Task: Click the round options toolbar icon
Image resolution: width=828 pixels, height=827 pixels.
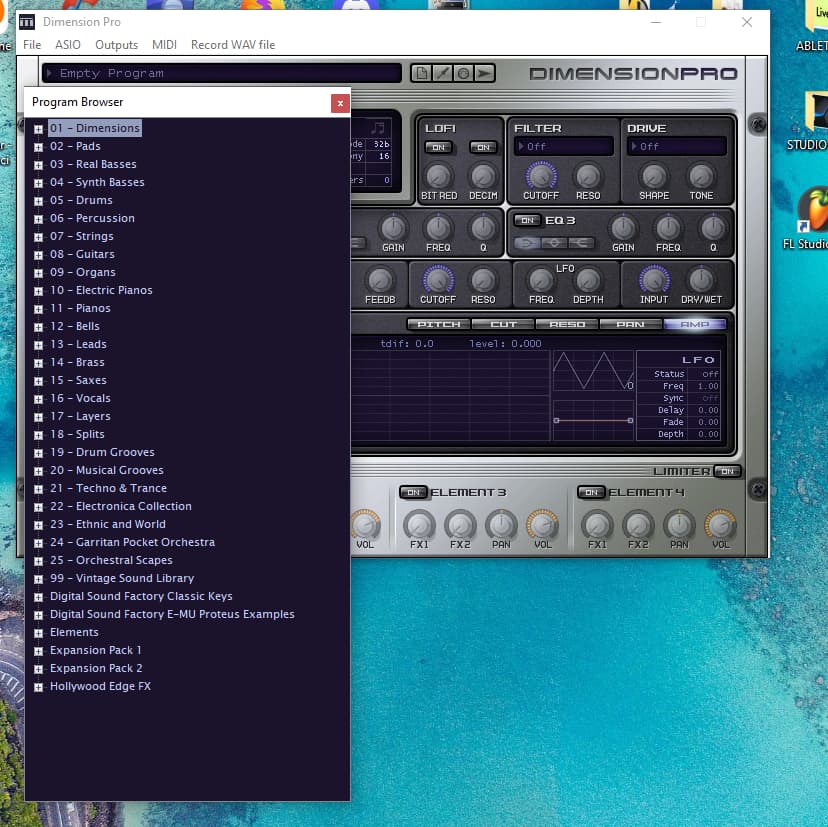Action: pos(464,73)
